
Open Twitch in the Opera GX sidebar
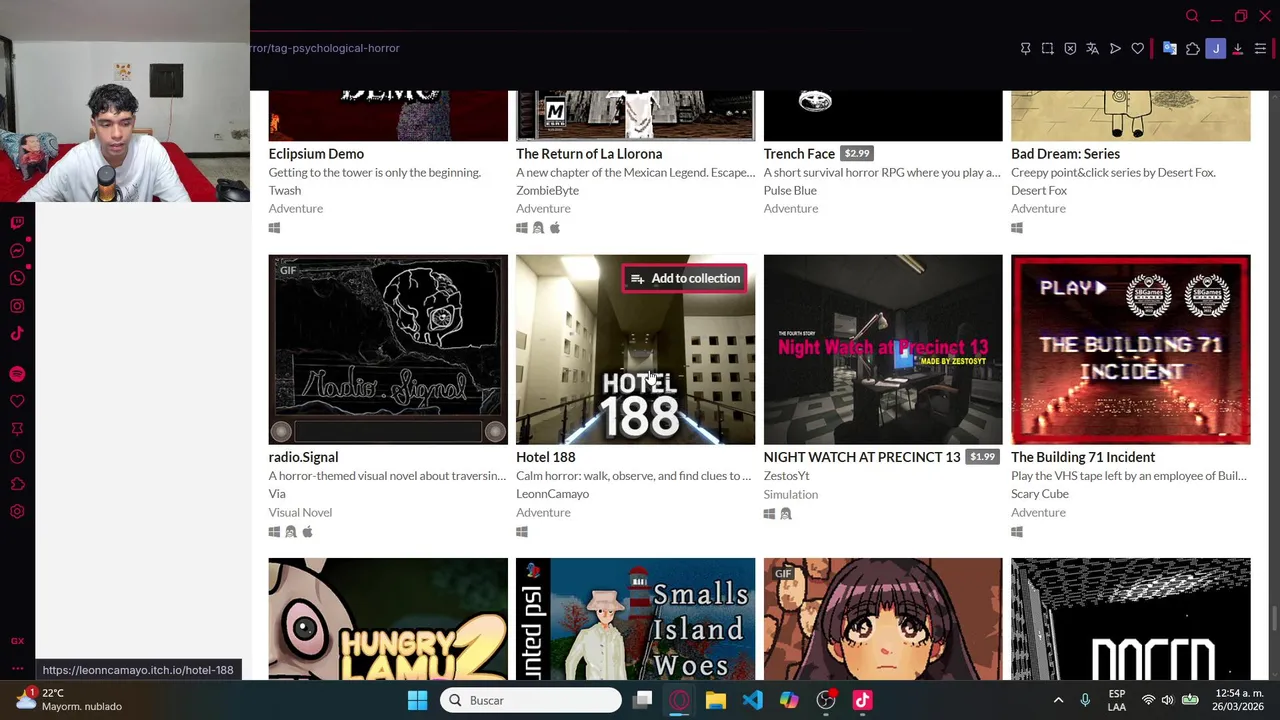(17, 223)
